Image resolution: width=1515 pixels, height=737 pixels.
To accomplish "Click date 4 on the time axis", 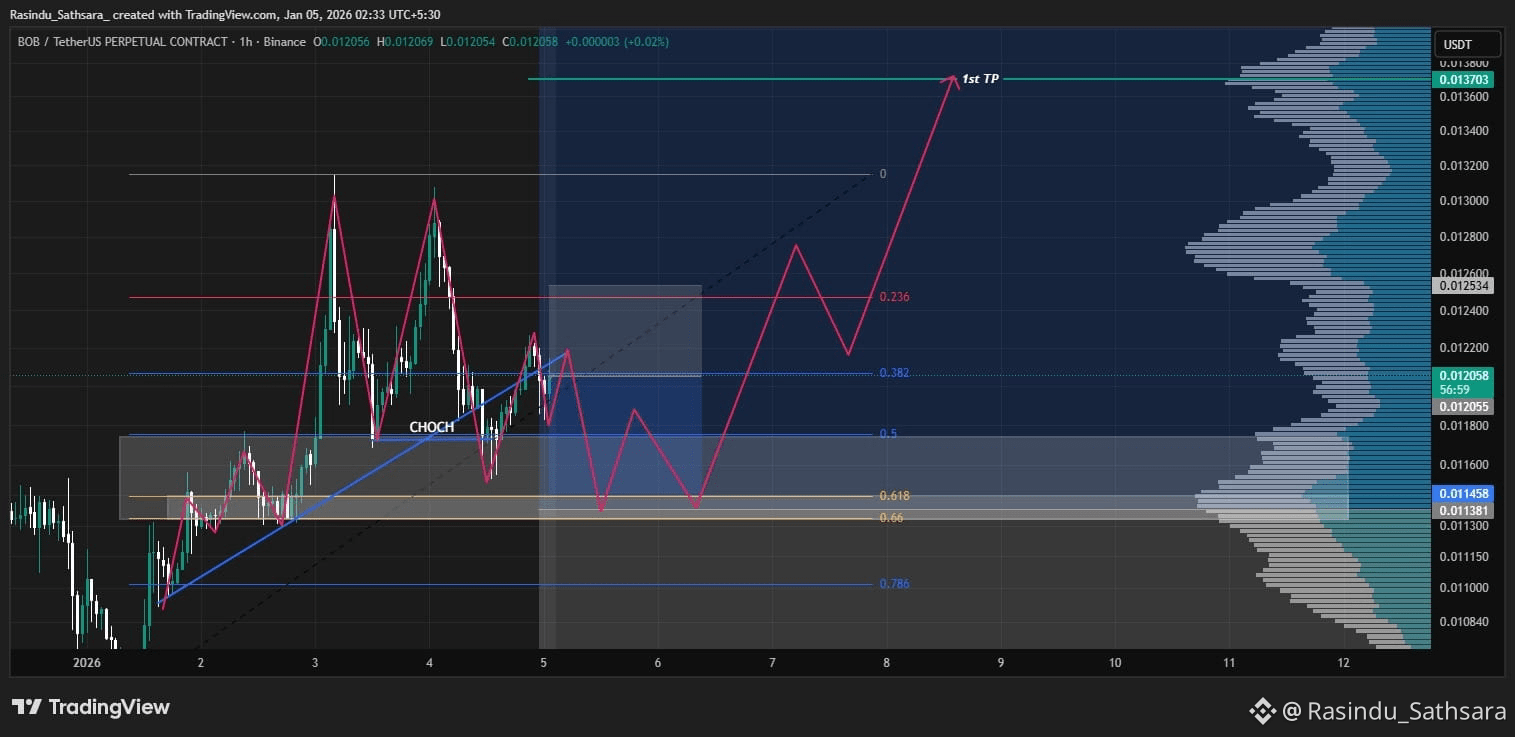I will [430, 663].
